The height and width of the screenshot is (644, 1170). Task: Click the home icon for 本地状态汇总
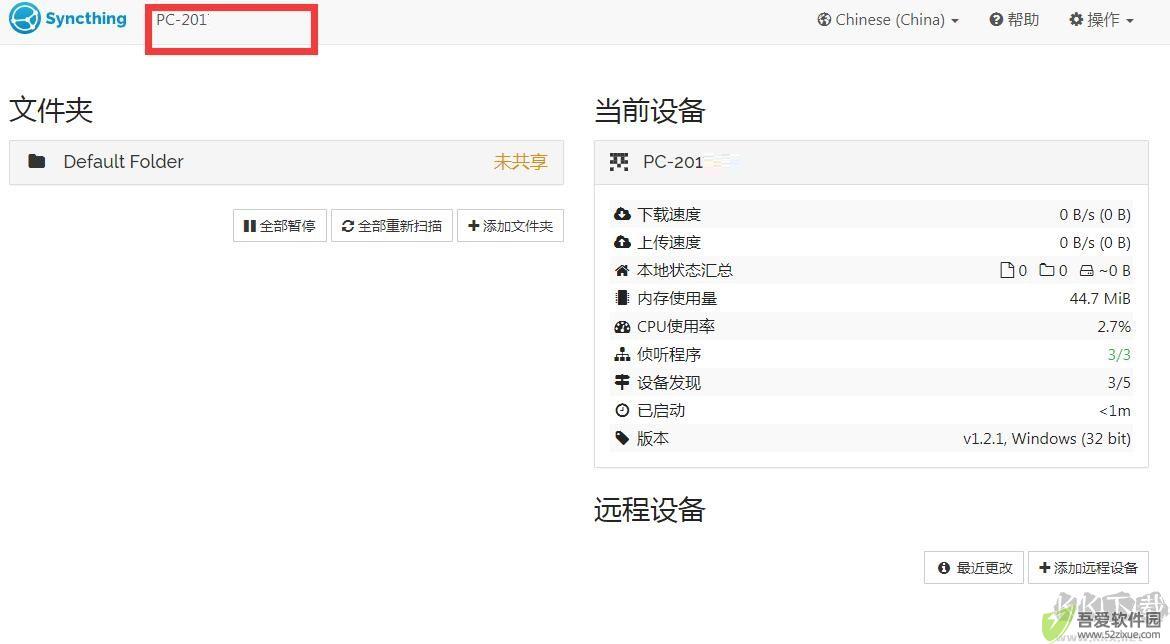coord(622,271)
